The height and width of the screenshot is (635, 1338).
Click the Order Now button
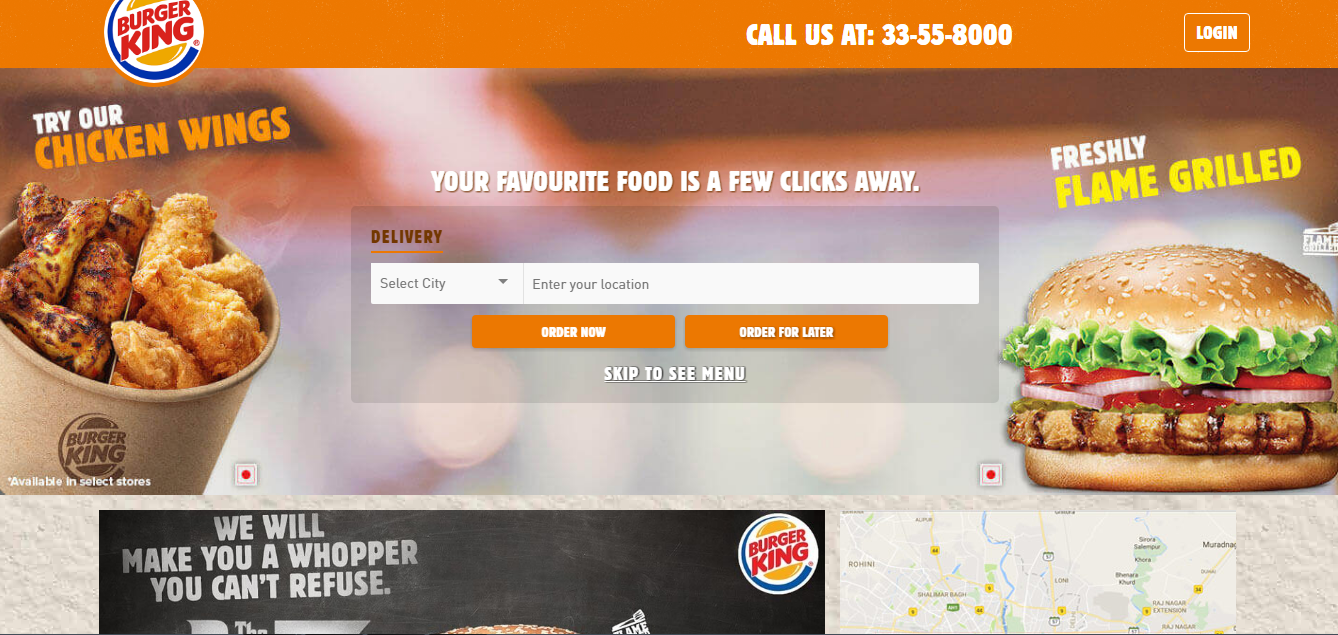(573, 332)
